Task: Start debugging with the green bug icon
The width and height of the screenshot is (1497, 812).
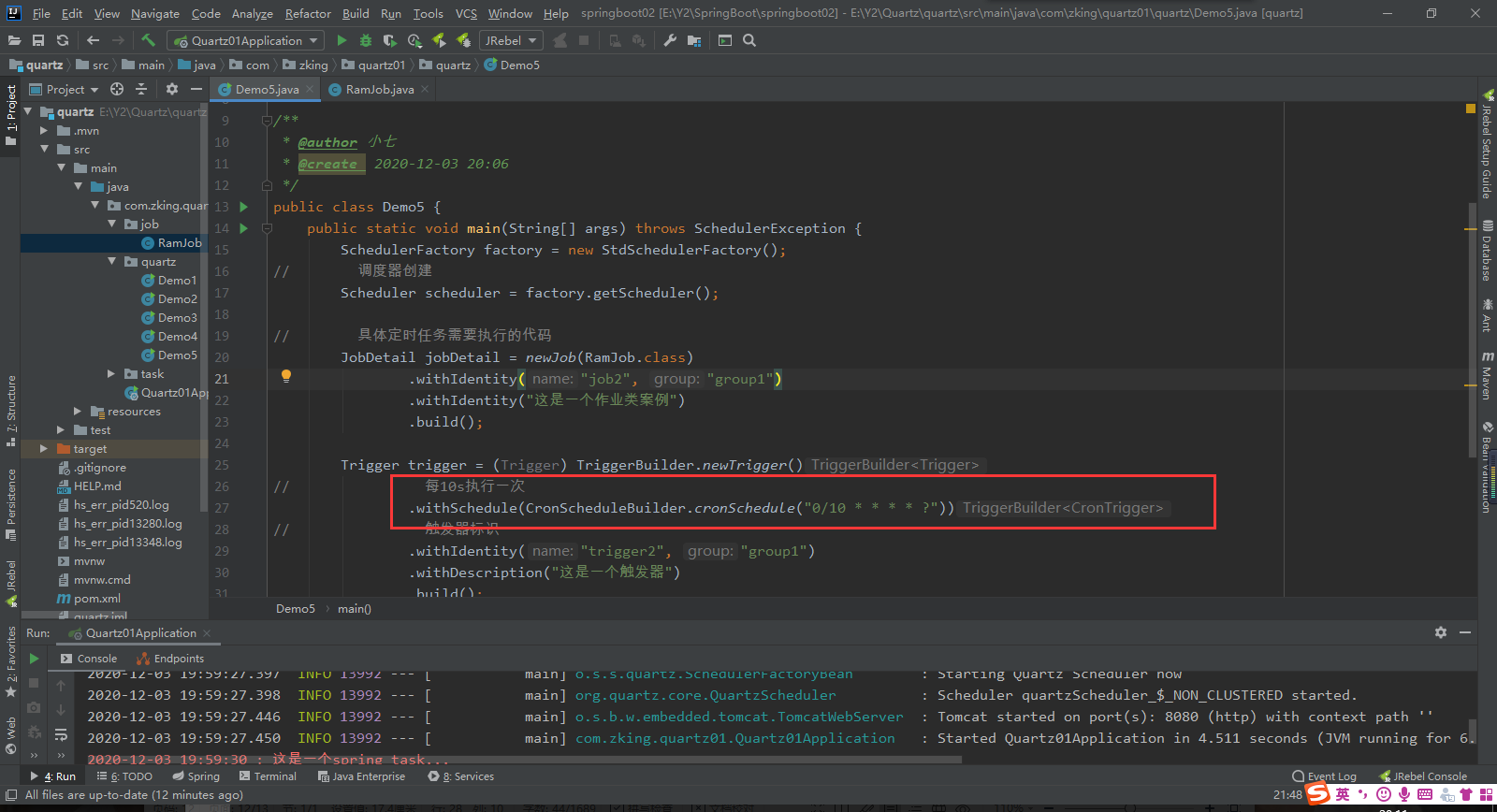Action: (x=366, y=40)
